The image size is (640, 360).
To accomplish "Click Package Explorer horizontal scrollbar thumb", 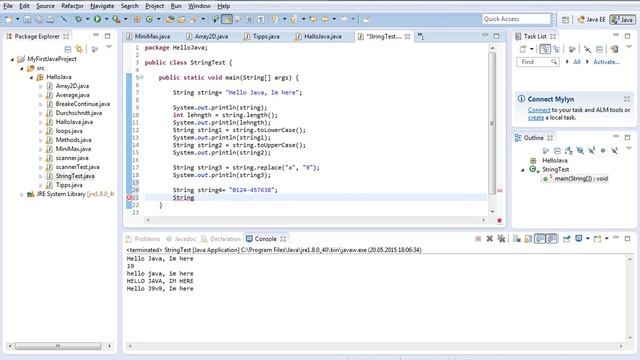I will coord(58,346).
